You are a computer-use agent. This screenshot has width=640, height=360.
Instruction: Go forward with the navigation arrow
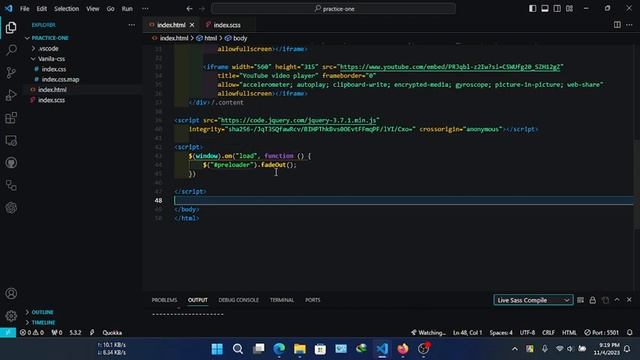click(x=202, y=9)
